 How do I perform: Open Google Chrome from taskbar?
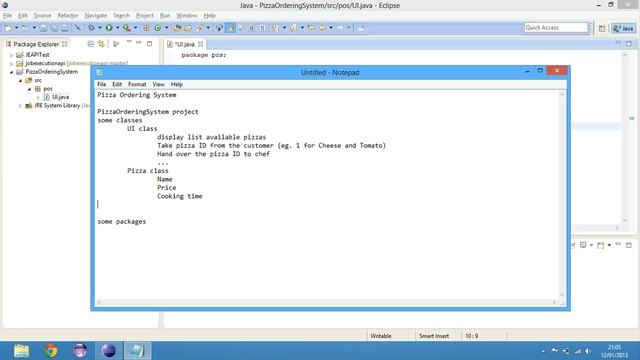point(51,351)
